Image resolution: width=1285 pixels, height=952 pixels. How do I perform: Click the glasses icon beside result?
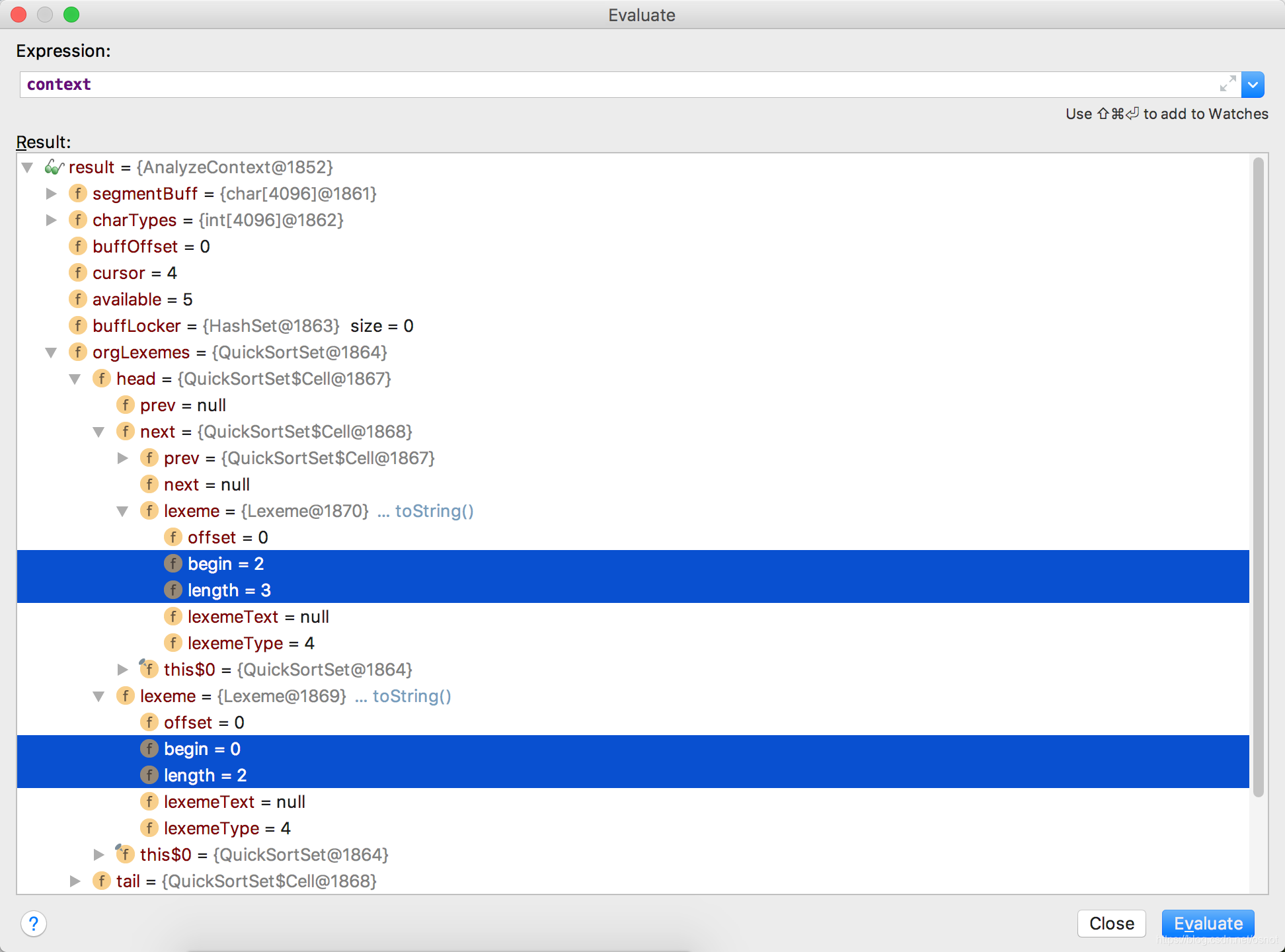54,167
